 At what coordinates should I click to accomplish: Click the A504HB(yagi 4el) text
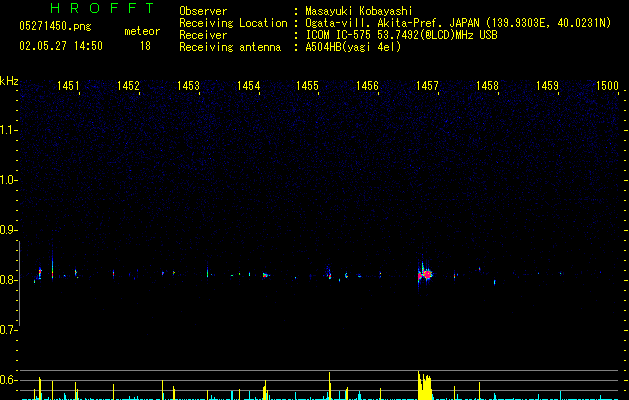point(353,47)
